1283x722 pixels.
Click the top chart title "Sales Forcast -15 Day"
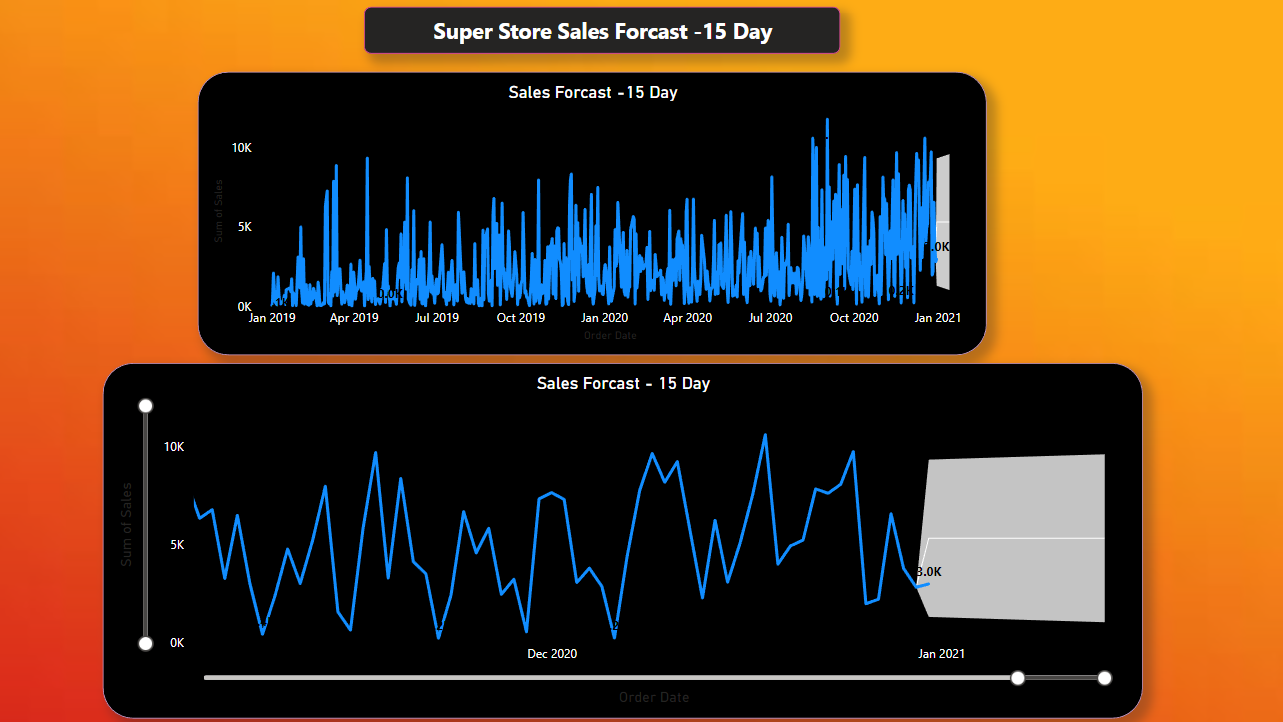pos(591,92)
